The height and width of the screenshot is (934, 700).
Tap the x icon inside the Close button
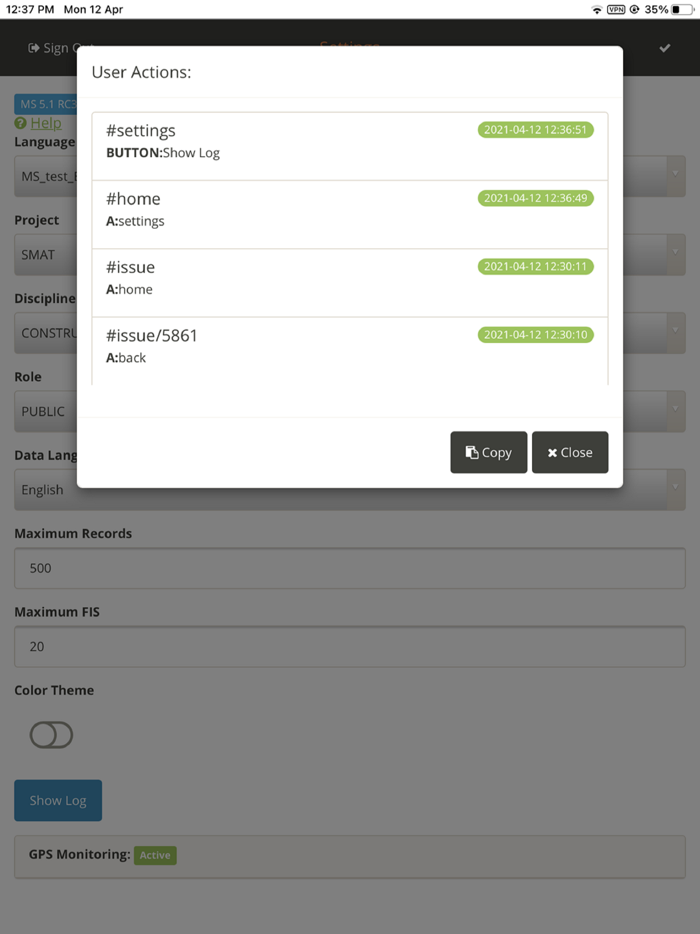coord(552,452)
